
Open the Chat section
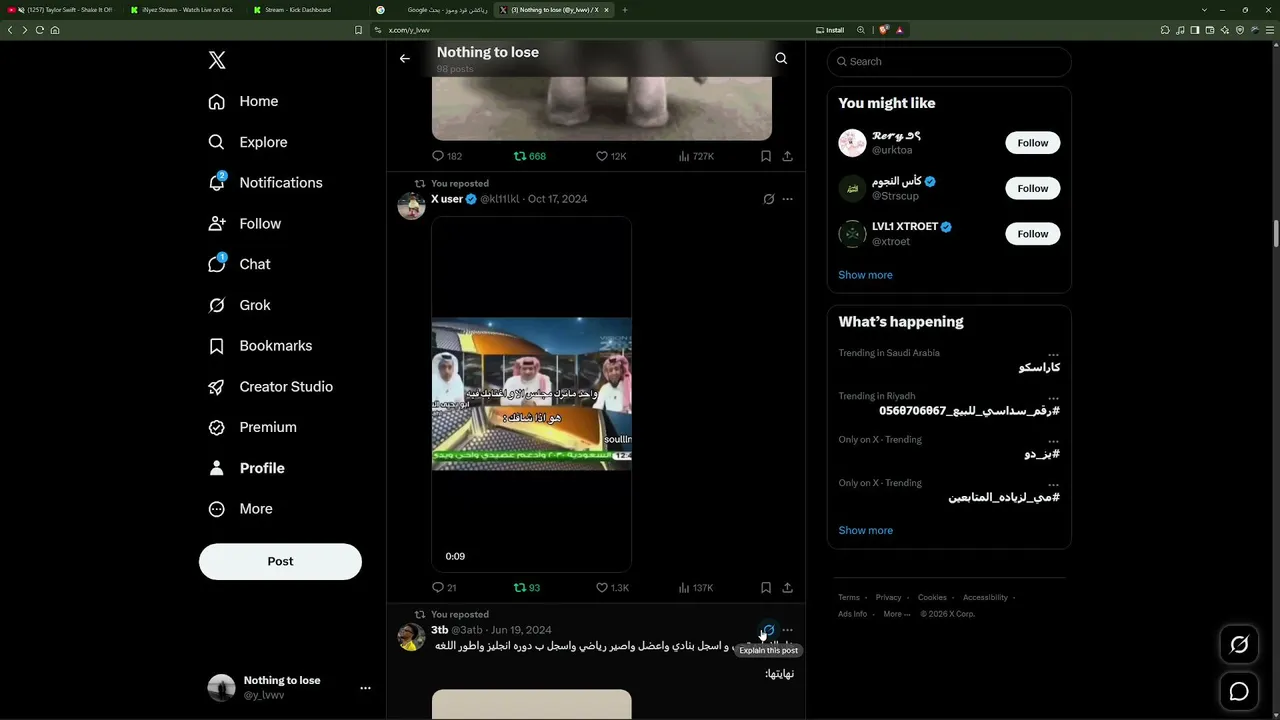pos(239,264)
